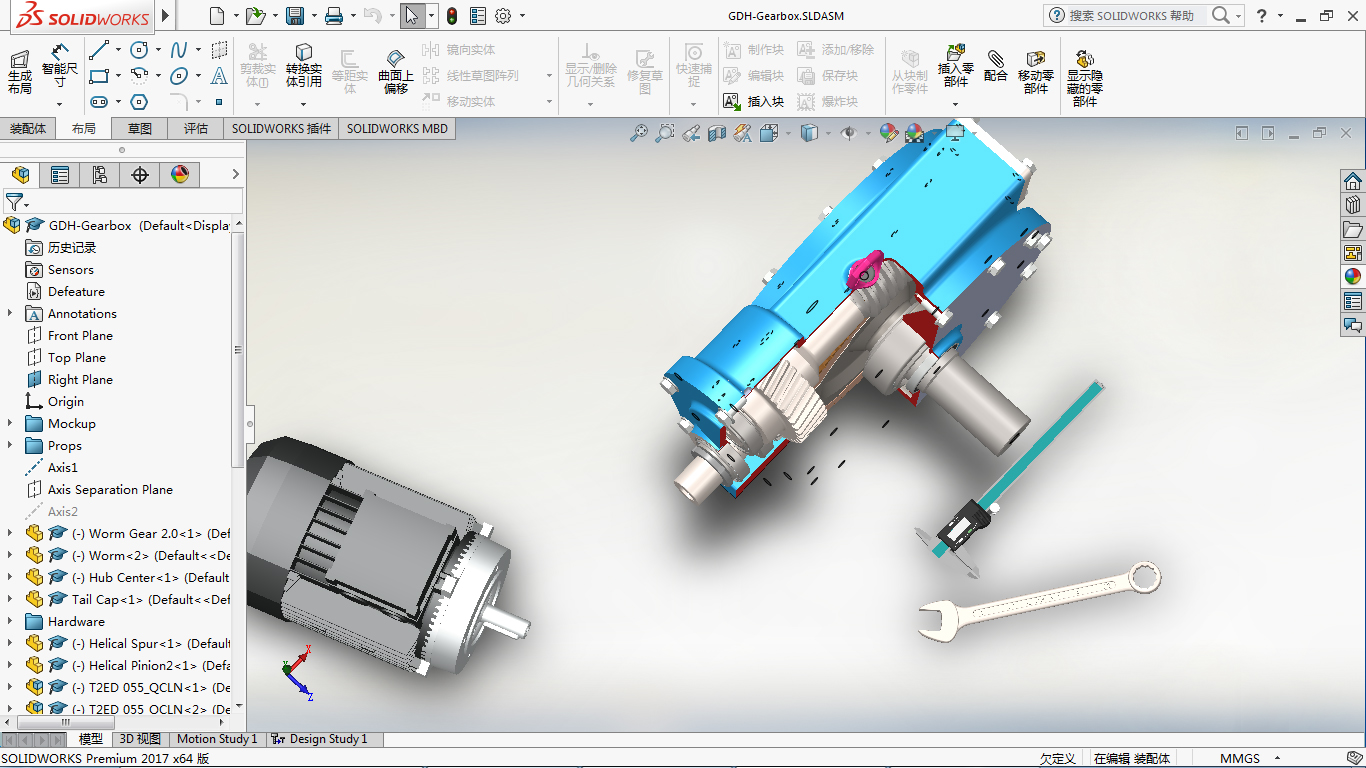Open the Insert Components dropdown arrow

955,104
